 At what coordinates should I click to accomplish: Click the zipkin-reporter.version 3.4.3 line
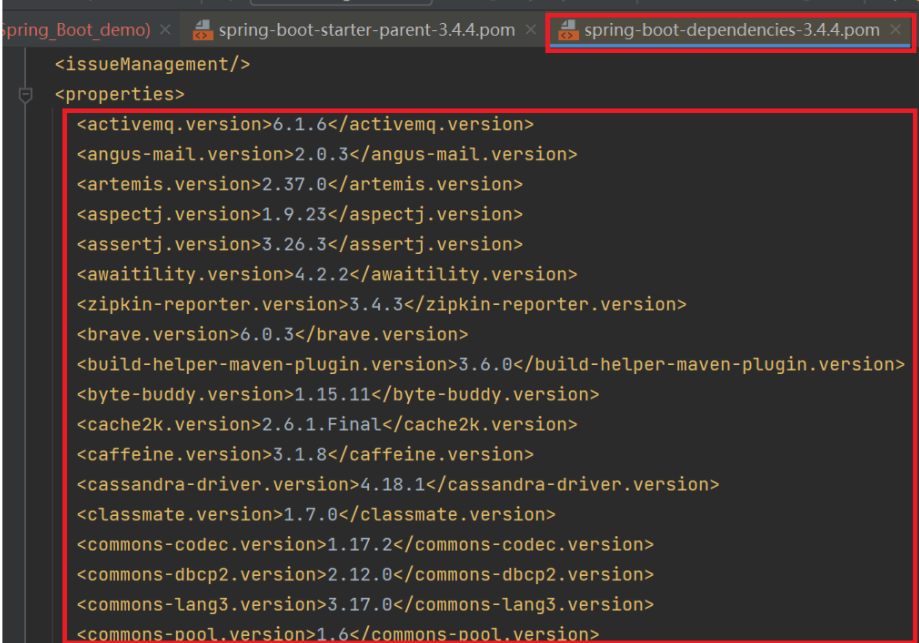click(382, 304)
